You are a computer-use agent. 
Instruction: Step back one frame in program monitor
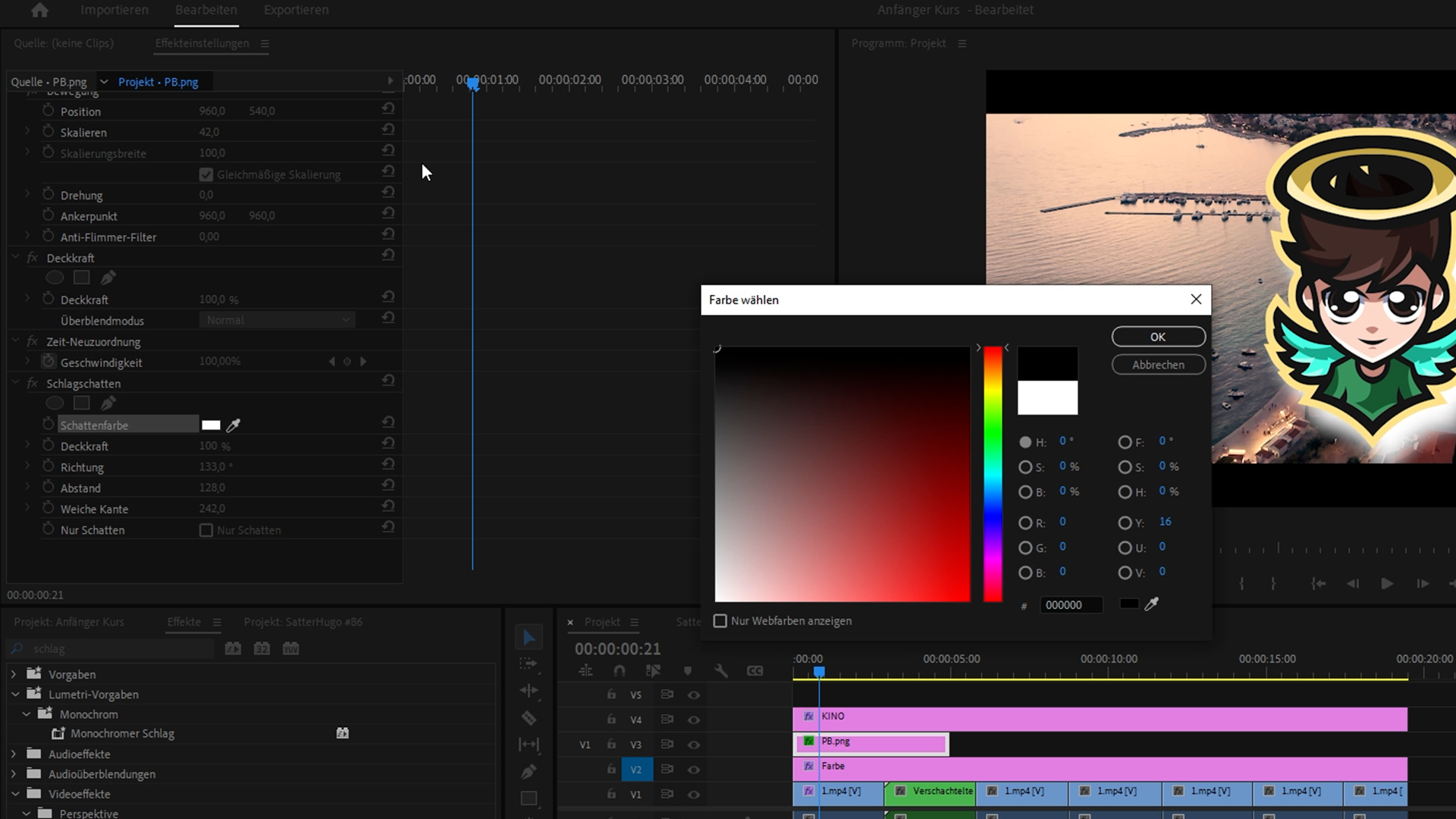click(1353, 583)
